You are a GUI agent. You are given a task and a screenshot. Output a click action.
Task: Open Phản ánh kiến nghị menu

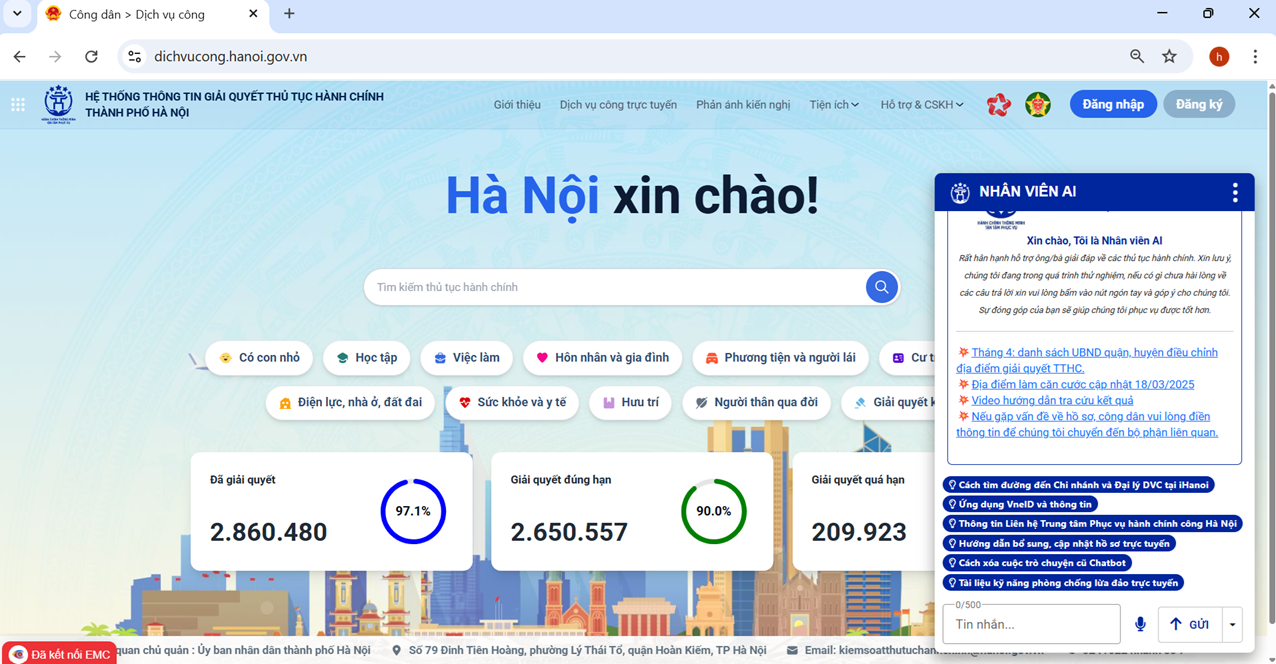pyautogui.click(x=743, y=104)
